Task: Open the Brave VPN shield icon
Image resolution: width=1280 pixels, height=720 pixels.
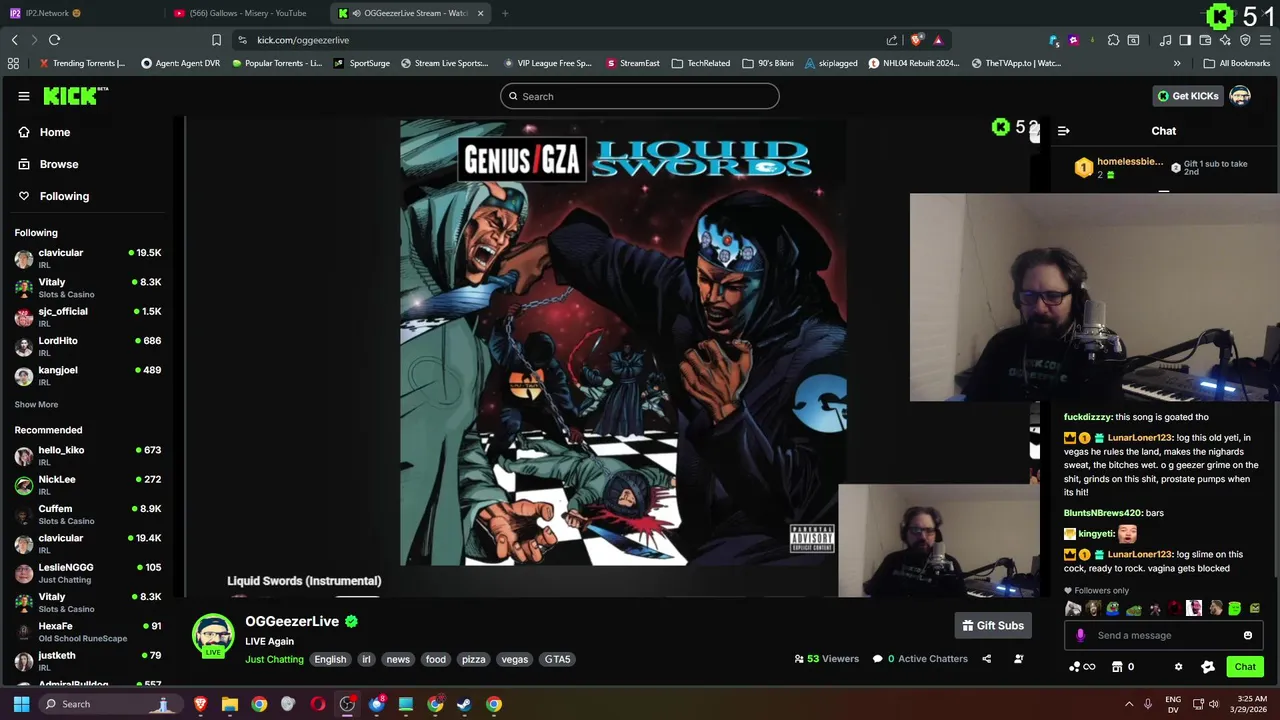Action: 1245,40
